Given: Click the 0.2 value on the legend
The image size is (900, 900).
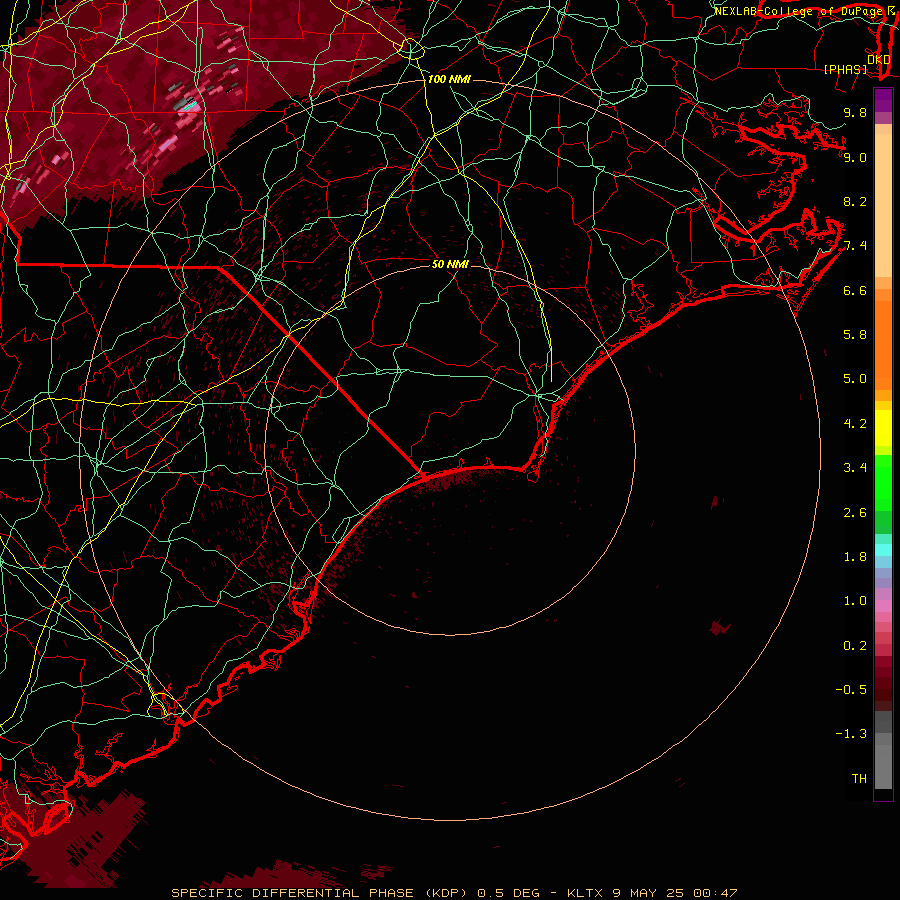Looking at the screenshot, I should pyautogui.click(x=855, y=646).
